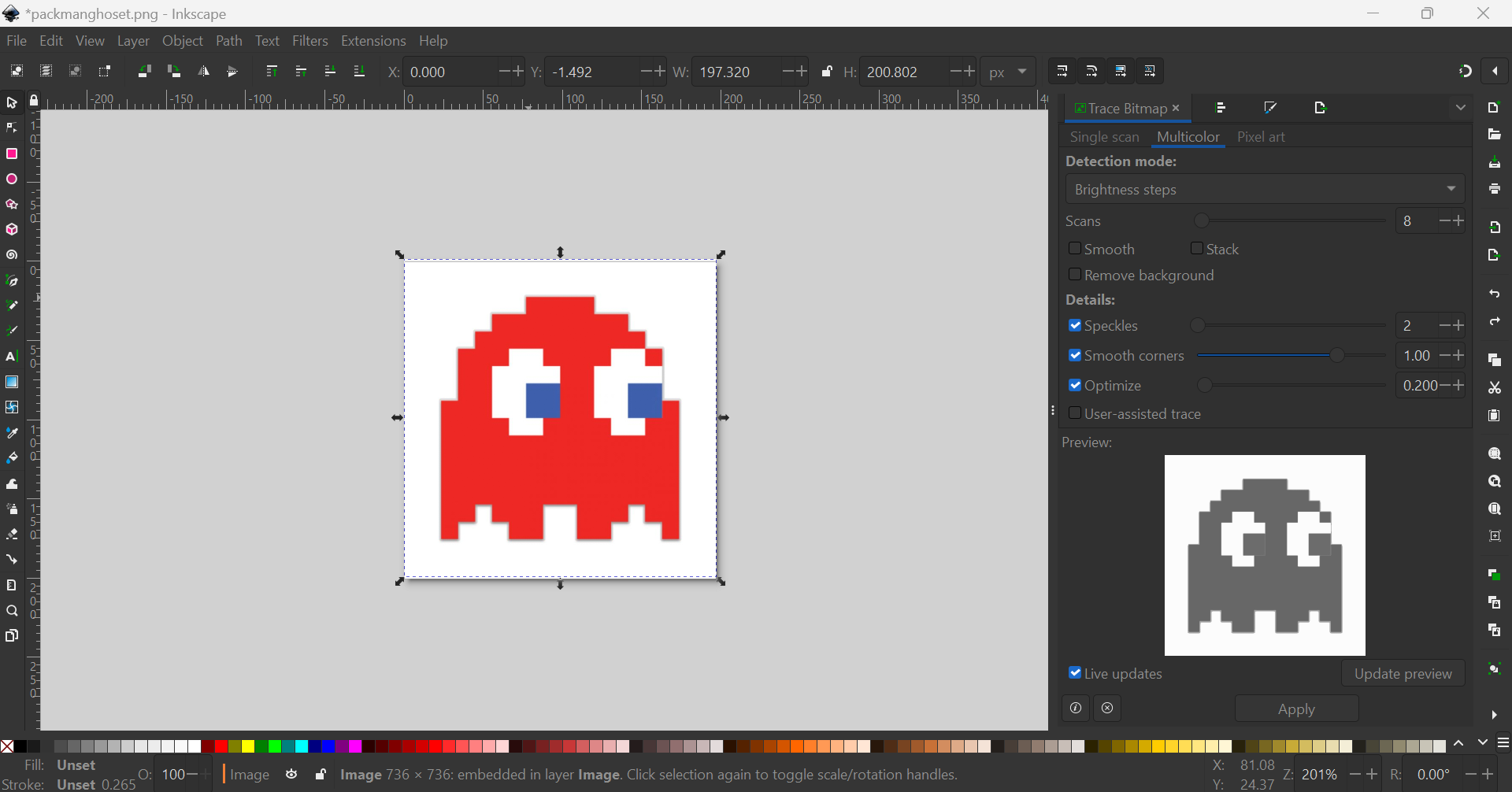Click the palette down arrow
This screenshot has height=792, width=1512.
(x=1483, y=744)
